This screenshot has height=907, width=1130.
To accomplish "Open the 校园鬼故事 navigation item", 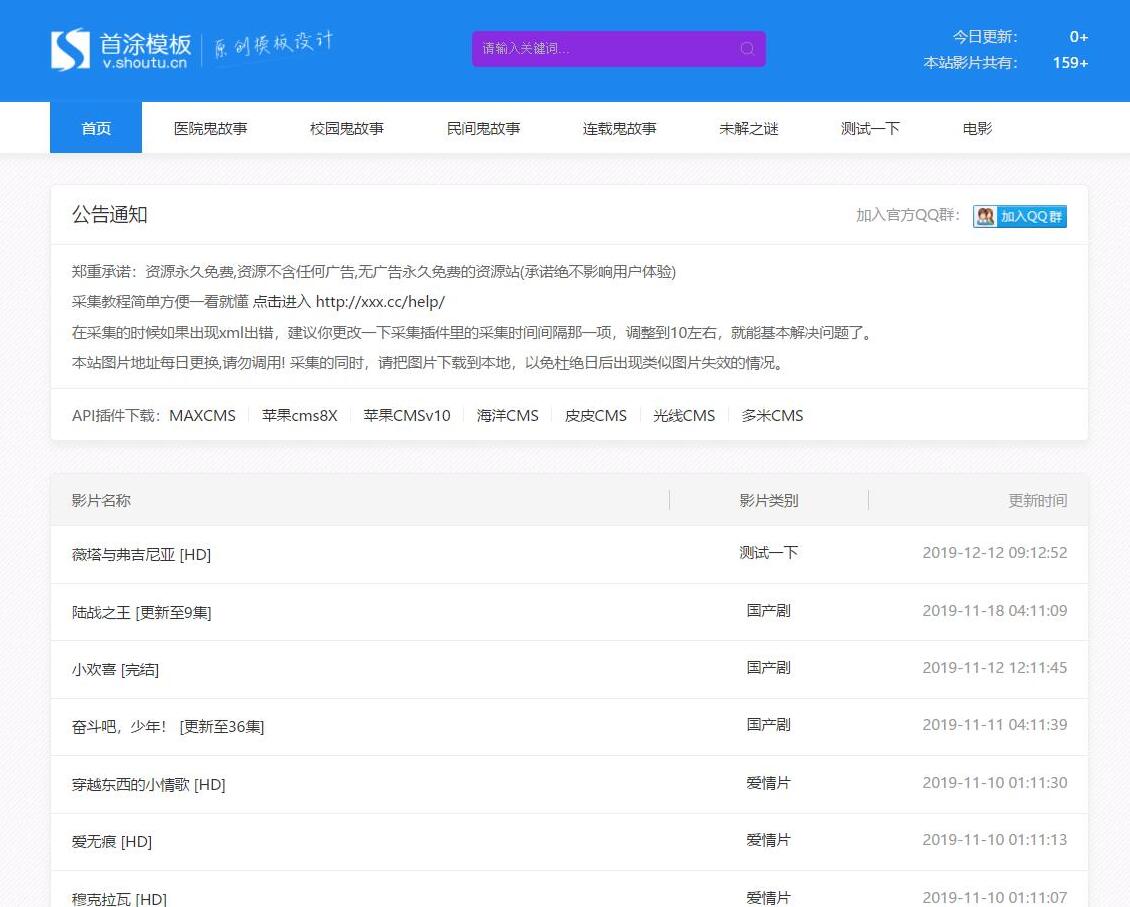I will [x=347, y=128].
